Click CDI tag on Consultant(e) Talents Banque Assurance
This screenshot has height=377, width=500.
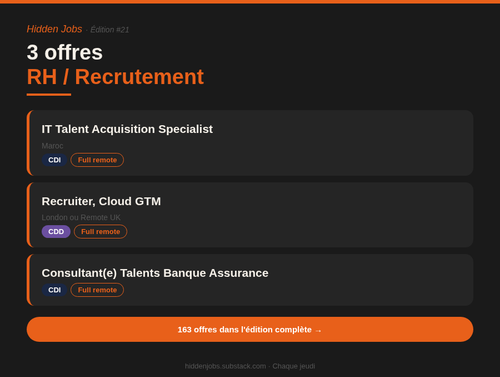pos(54,290)
